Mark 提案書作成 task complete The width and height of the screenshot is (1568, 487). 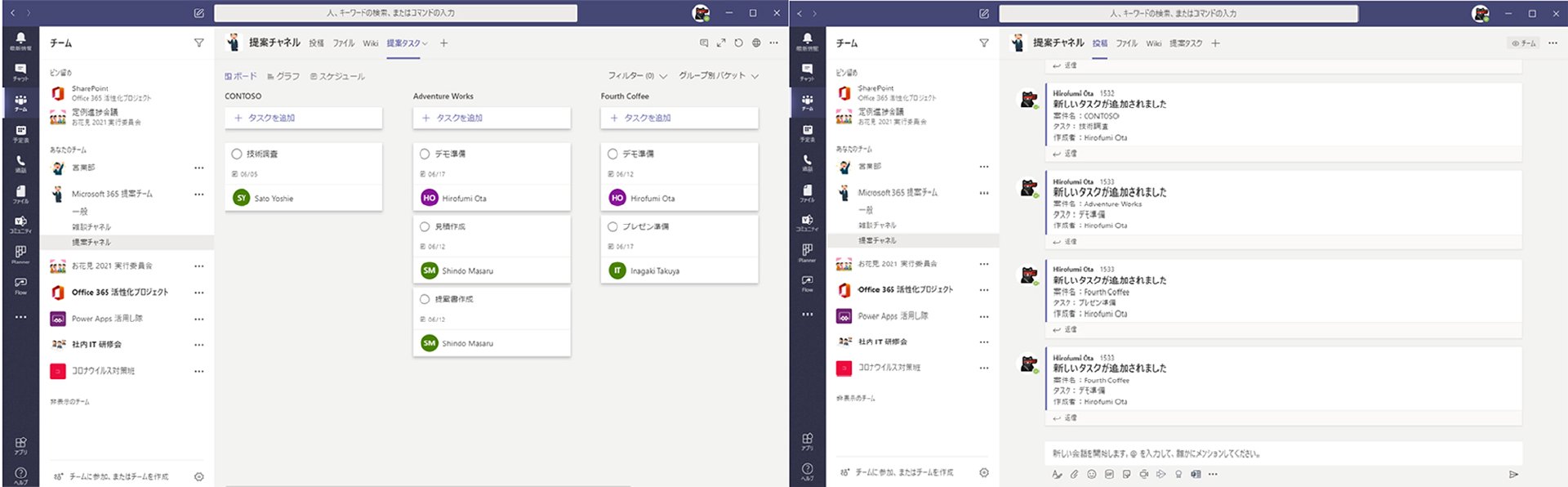425,299
